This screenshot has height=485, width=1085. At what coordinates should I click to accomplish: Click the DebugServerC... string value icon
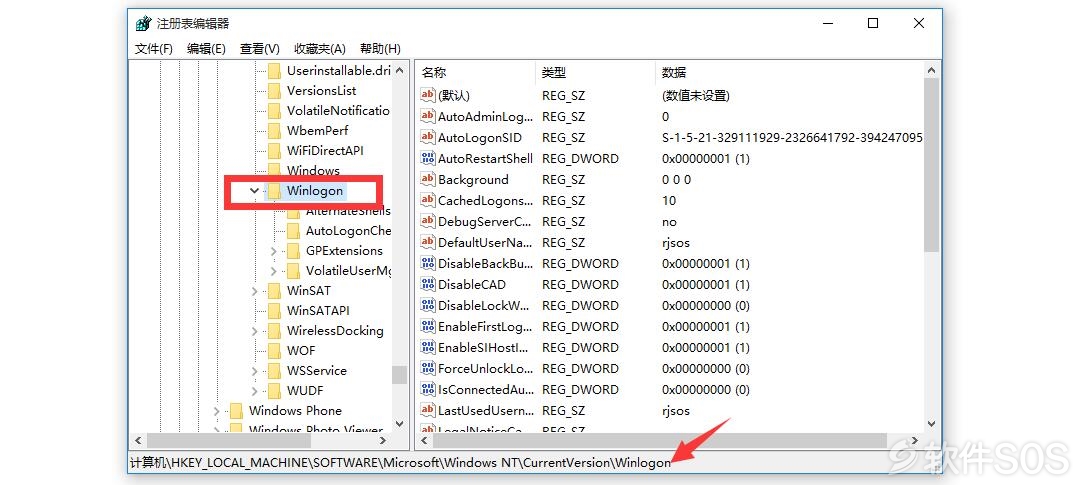428,221
